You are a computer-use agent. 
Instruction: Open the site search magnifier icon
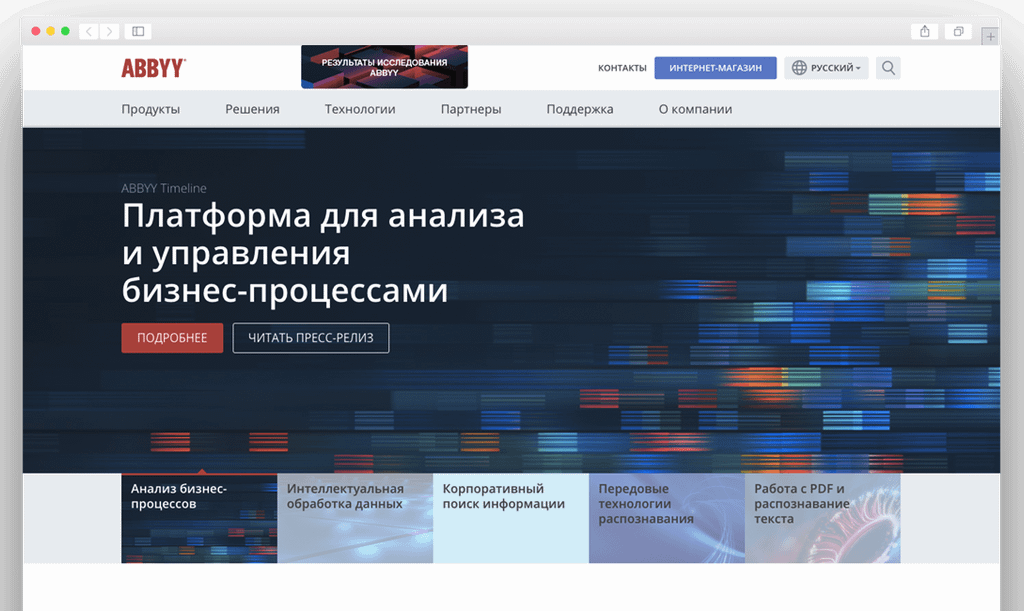click(x=888, y=67)
